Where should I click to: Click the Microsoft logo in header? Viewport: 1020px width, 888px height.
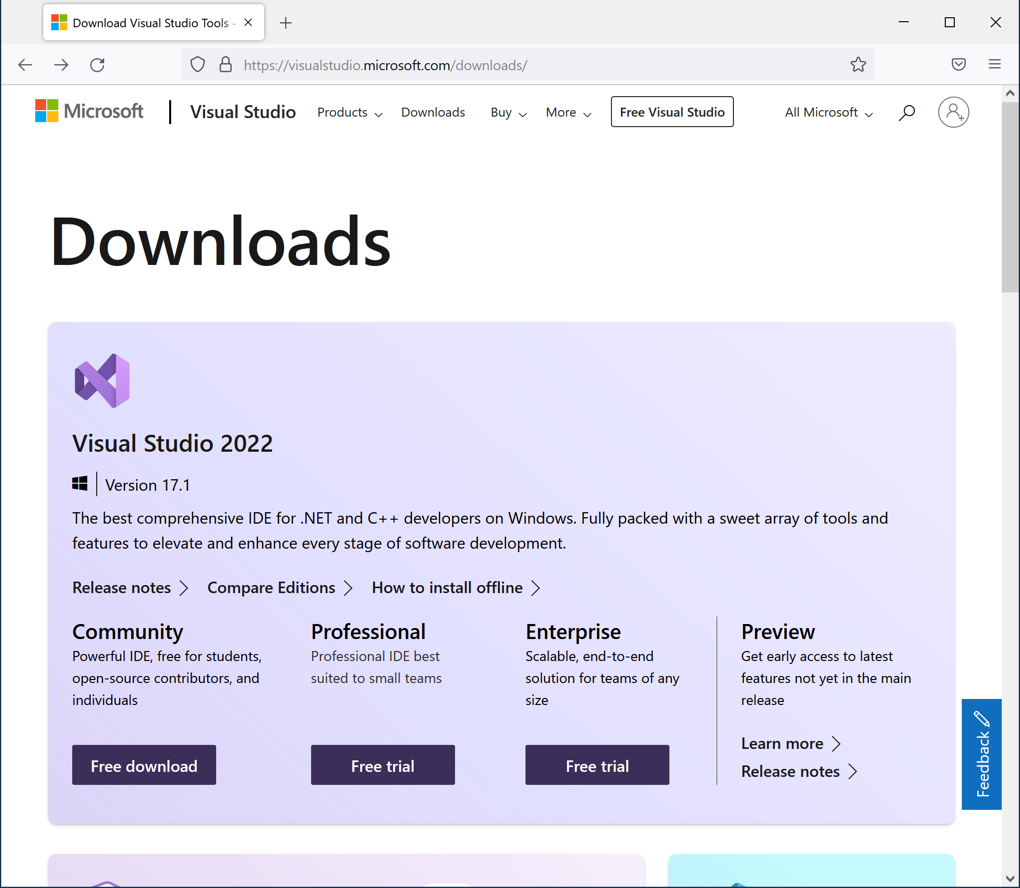pyautogui.click(x=89, y=111)
